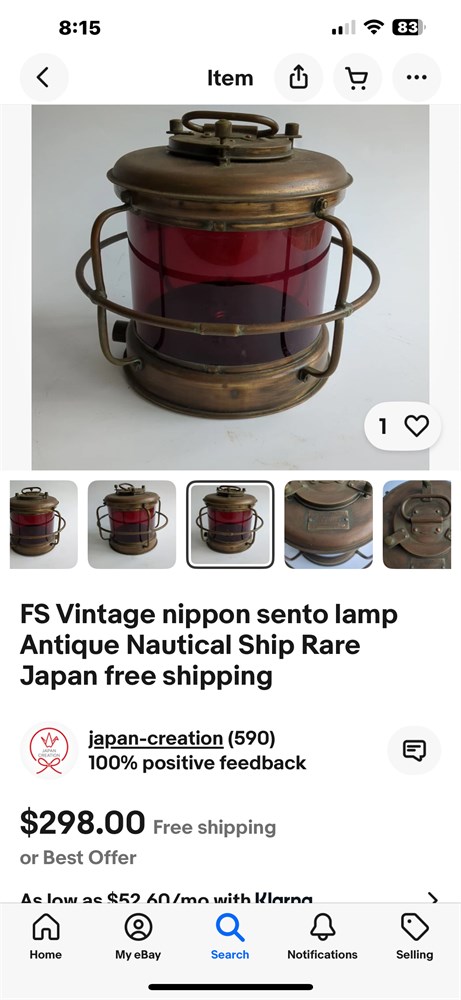Open the share icon
Image resolution: width=461 pixels, height=1000 pixels.
click(x=298, y=78)
